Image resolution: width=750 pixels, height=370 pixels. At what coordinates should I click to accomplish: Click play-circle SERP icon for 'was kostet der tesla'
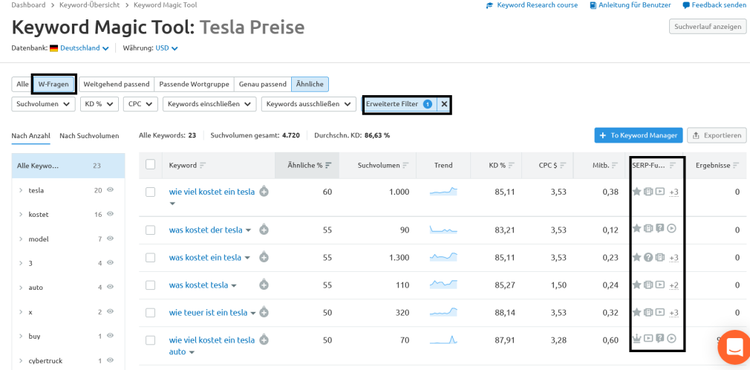671,229
